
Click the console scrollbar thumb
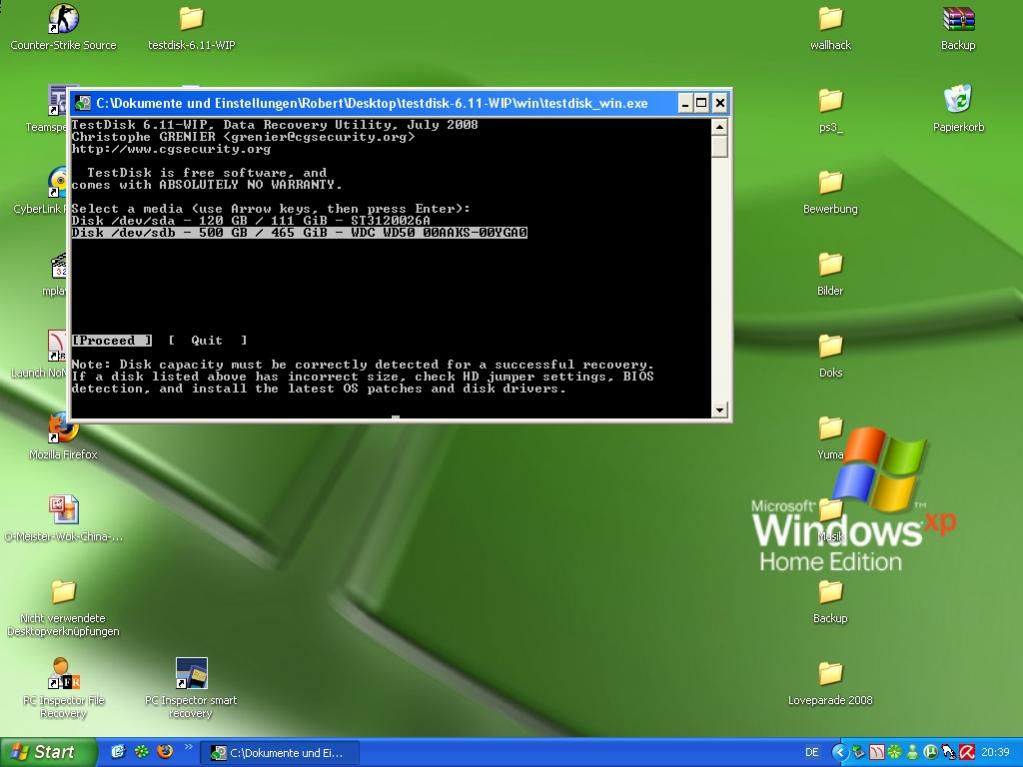point(719,146)
